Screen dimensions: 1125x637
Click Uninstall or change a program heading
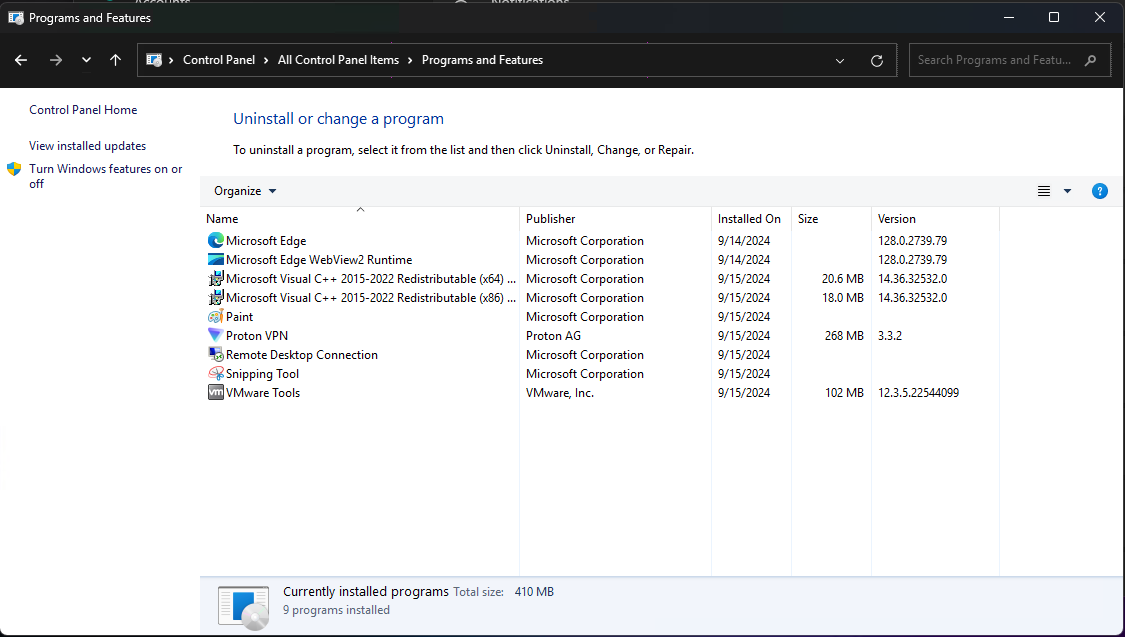click(x=339, y=119)
